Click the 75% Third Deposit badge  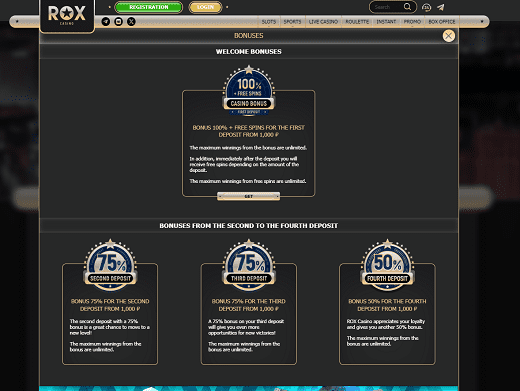coord(249,264)
